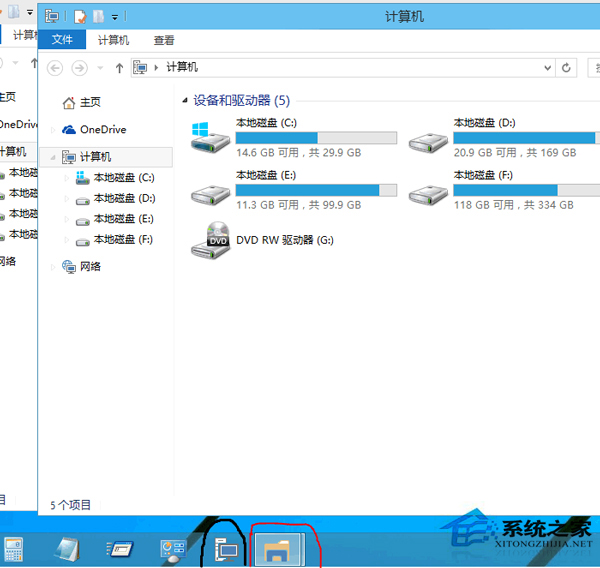
Task: Click OneDrive in the background window
Action: tap(18, 124)
